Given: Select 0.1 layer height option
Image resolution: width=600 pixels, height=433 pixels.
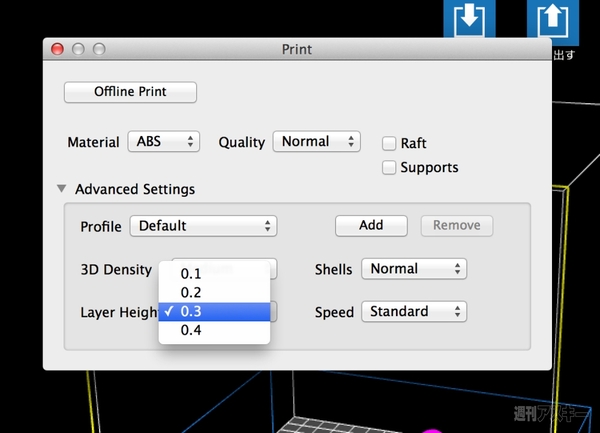Looking at the screenshot, I should pyautogui.click(x=191, y=273).
